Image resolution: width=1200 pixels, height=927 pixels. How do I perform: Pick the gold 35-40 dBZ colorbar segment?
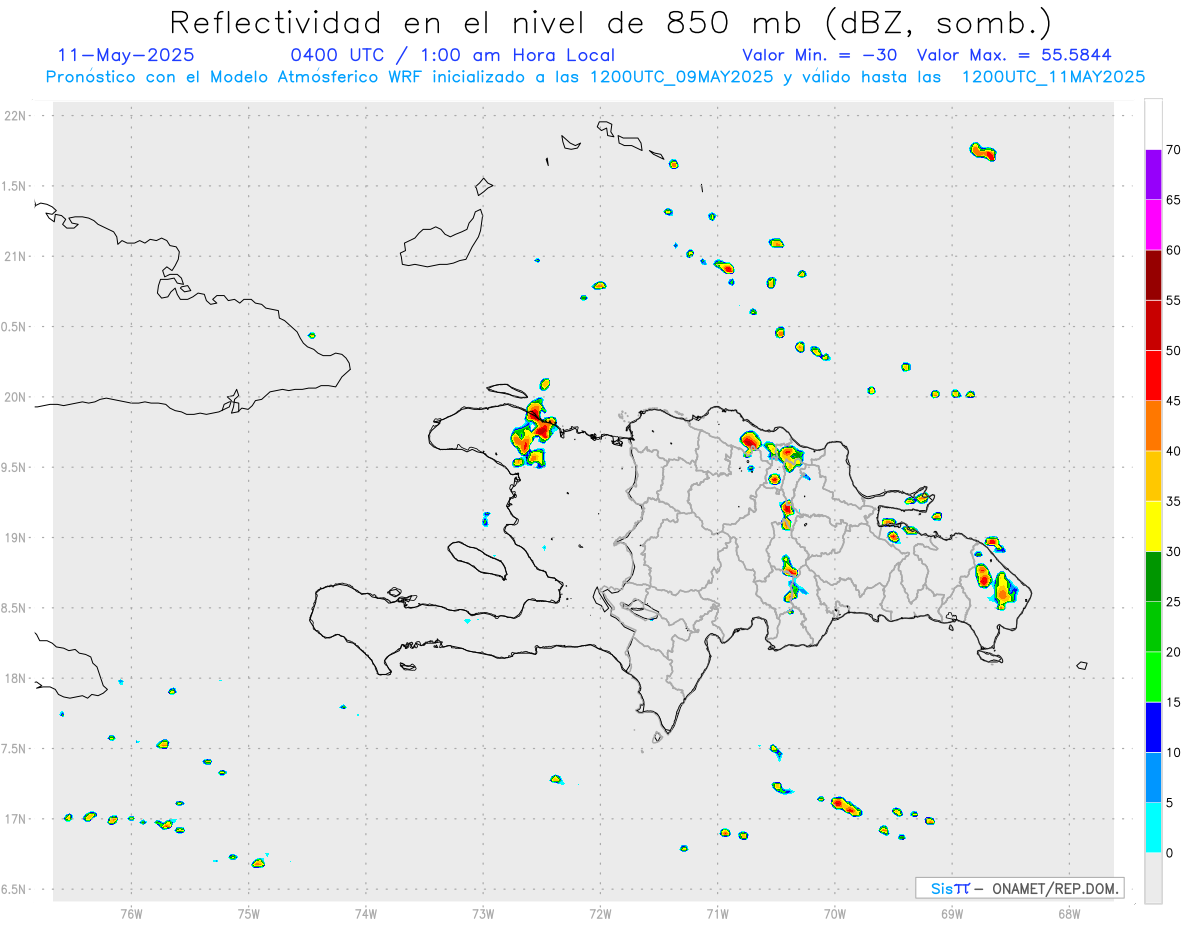1153,476
